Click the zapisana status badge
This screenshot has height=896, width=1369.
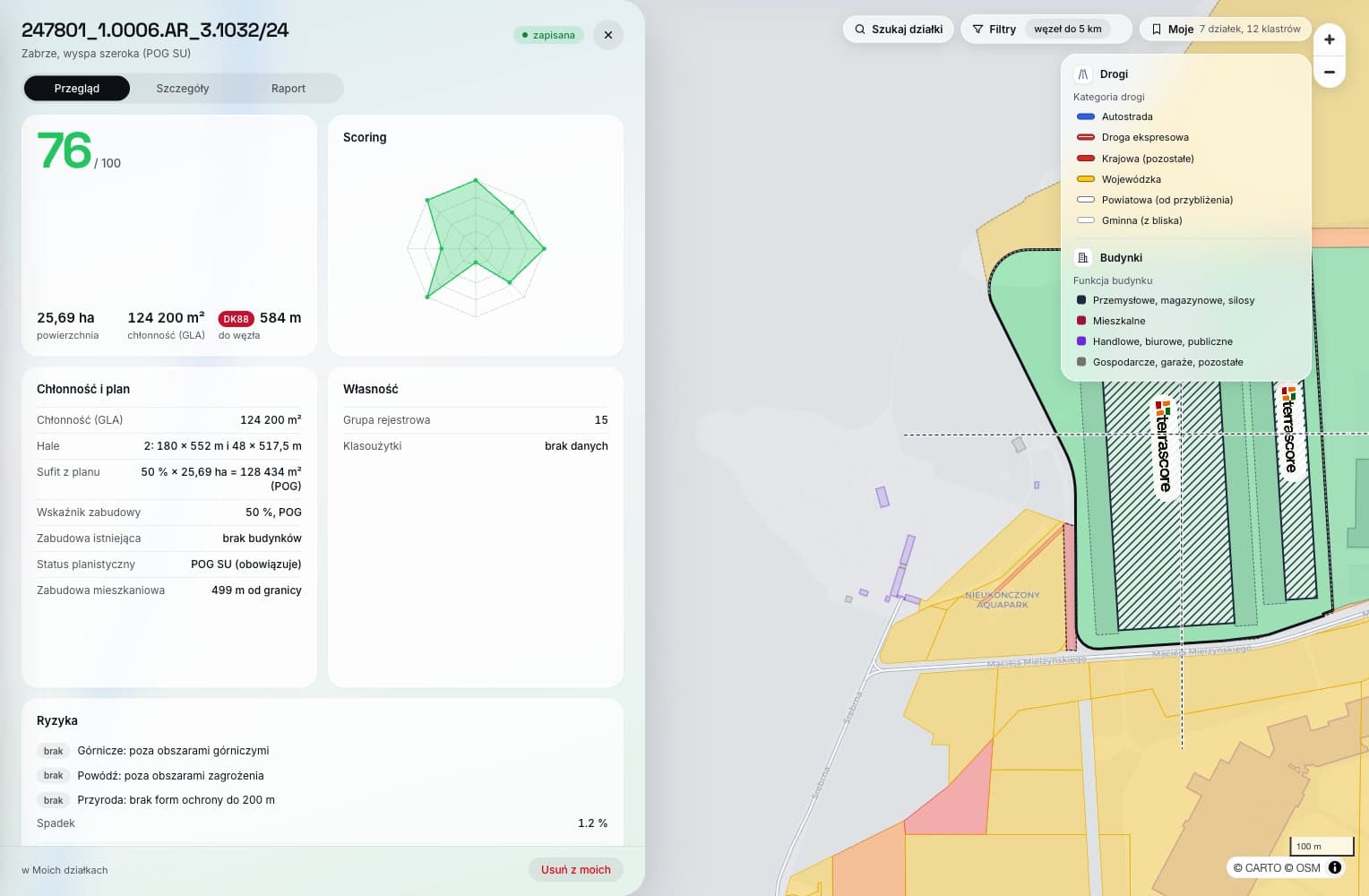[x=548, y=35]
